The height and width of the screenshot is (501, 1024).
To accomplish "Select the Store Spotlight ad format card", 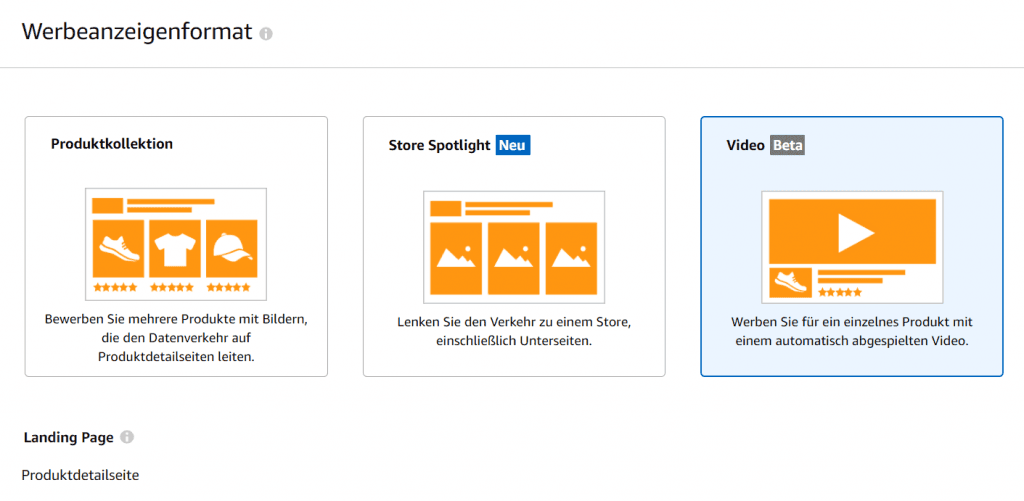I will (x=514, y=246).
